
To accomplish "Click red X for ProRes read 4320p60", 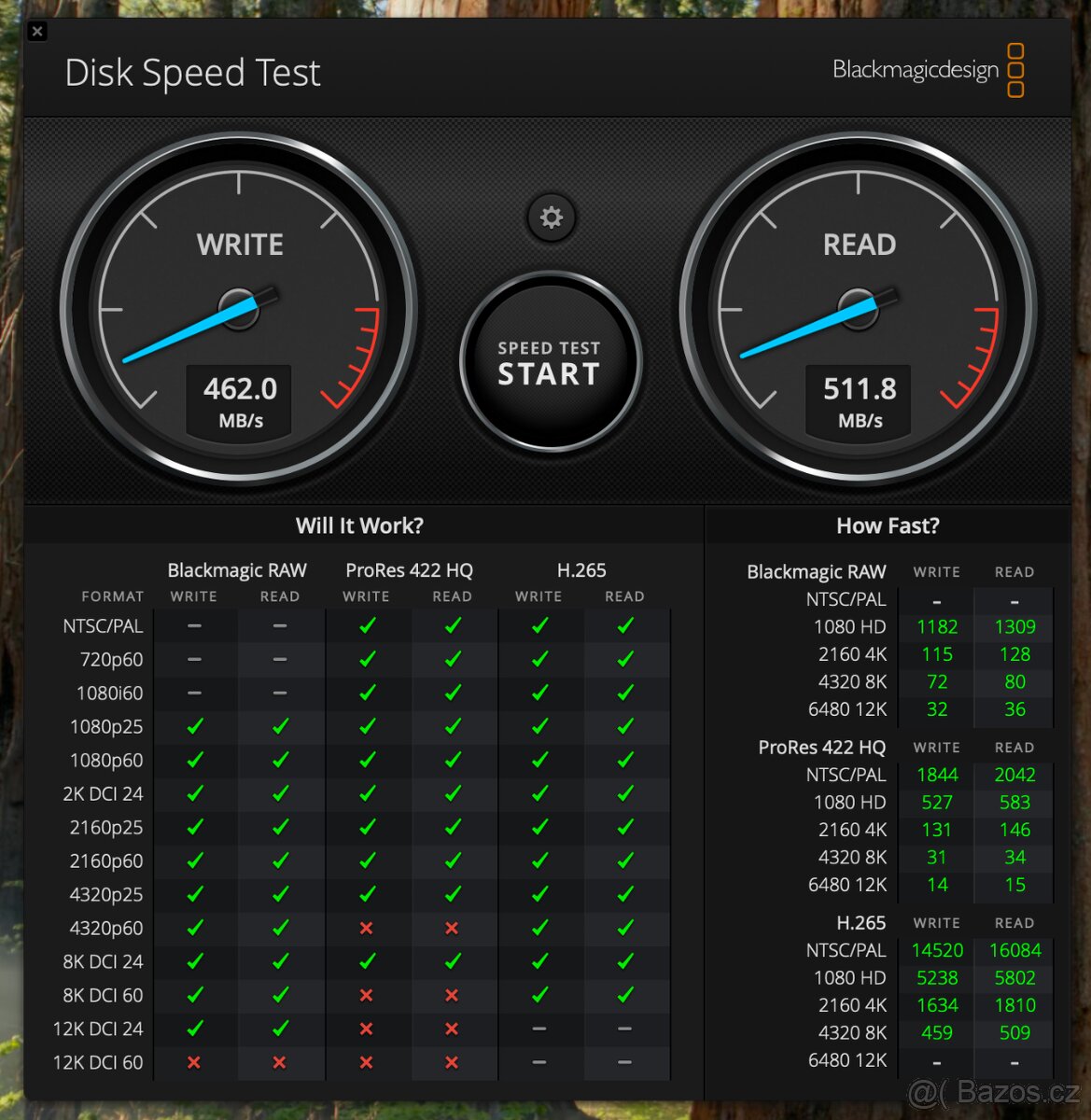I will click(x=452, y=928).
